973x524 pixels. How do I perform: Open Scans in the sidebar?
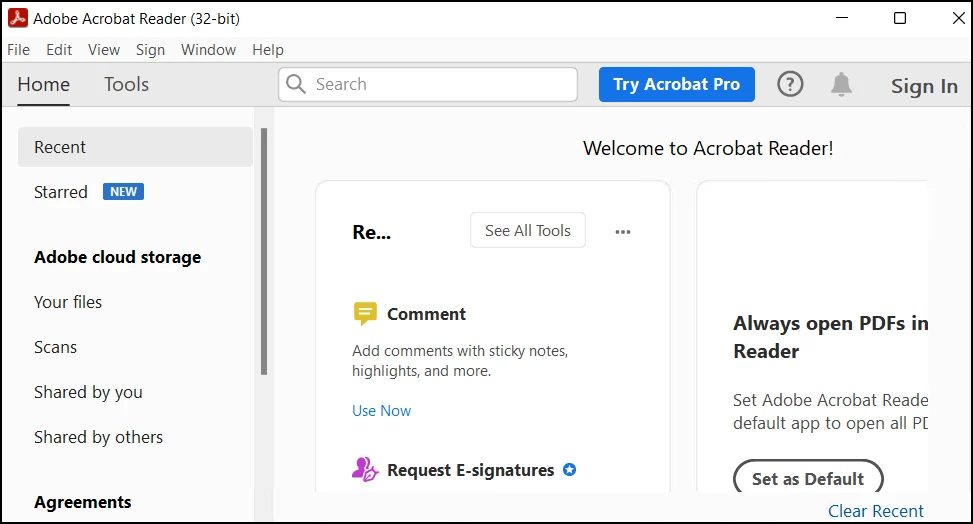pos(55,347)
